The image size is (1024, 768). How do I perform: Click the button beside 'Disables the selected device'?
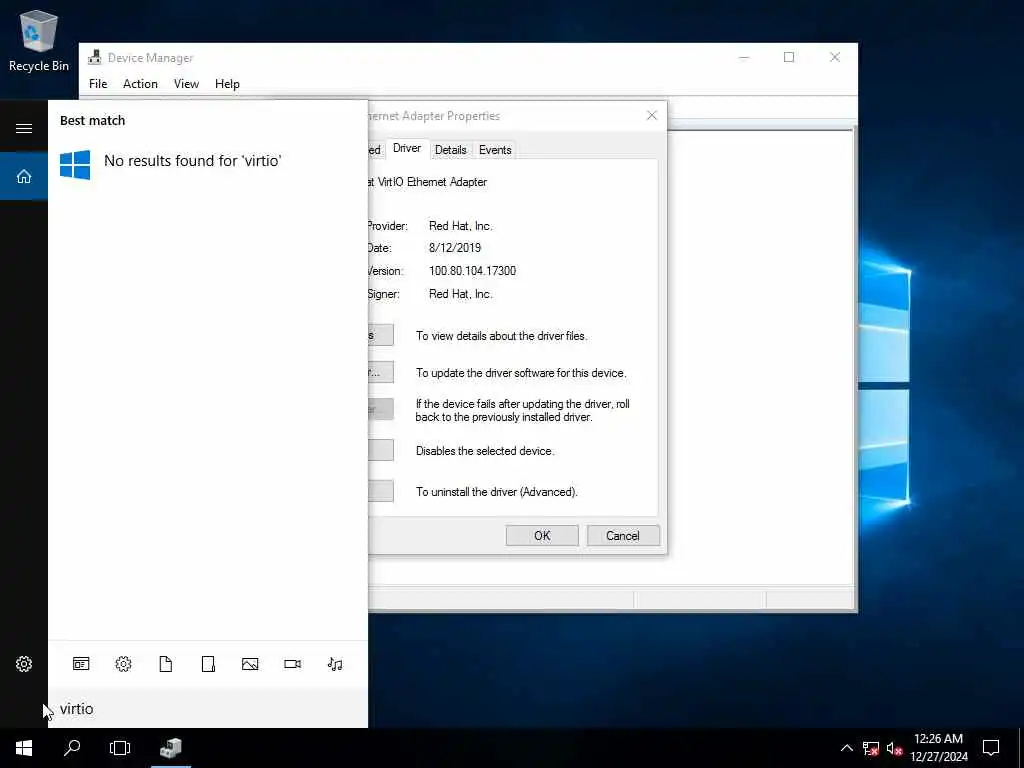[381, 450]
